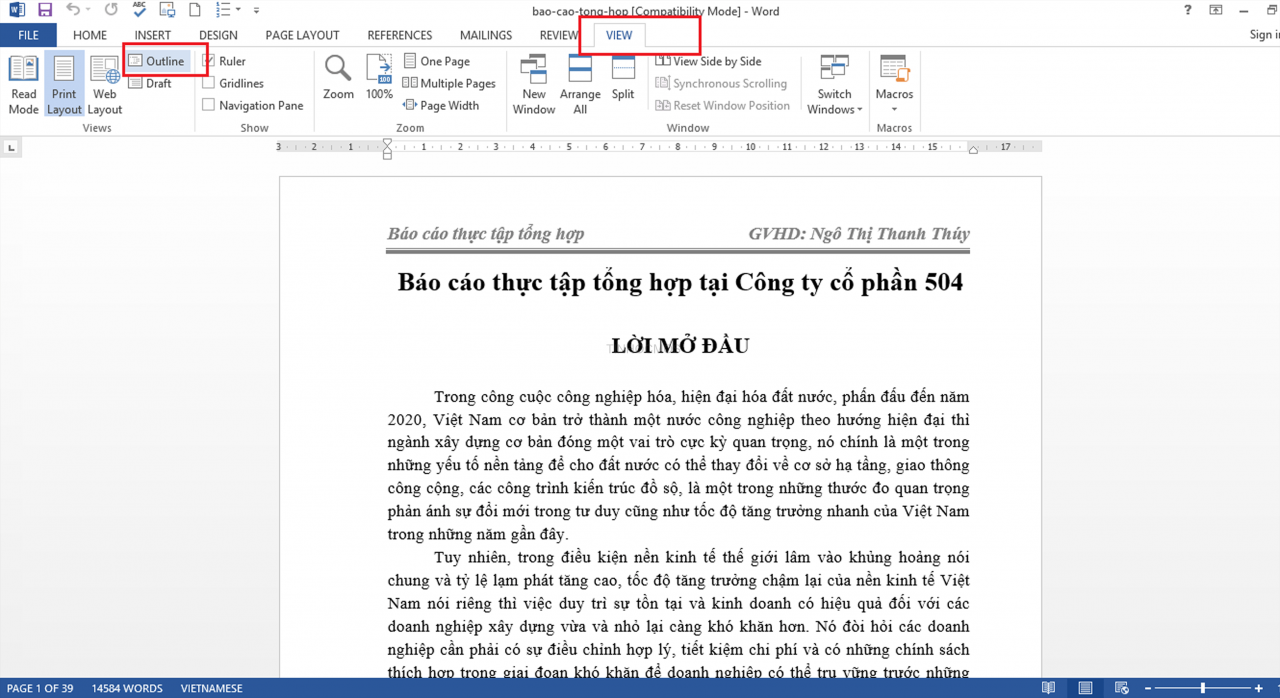
Task: Open the Customize Quick Access Toolbar dropdown
Action: [257, 10]
